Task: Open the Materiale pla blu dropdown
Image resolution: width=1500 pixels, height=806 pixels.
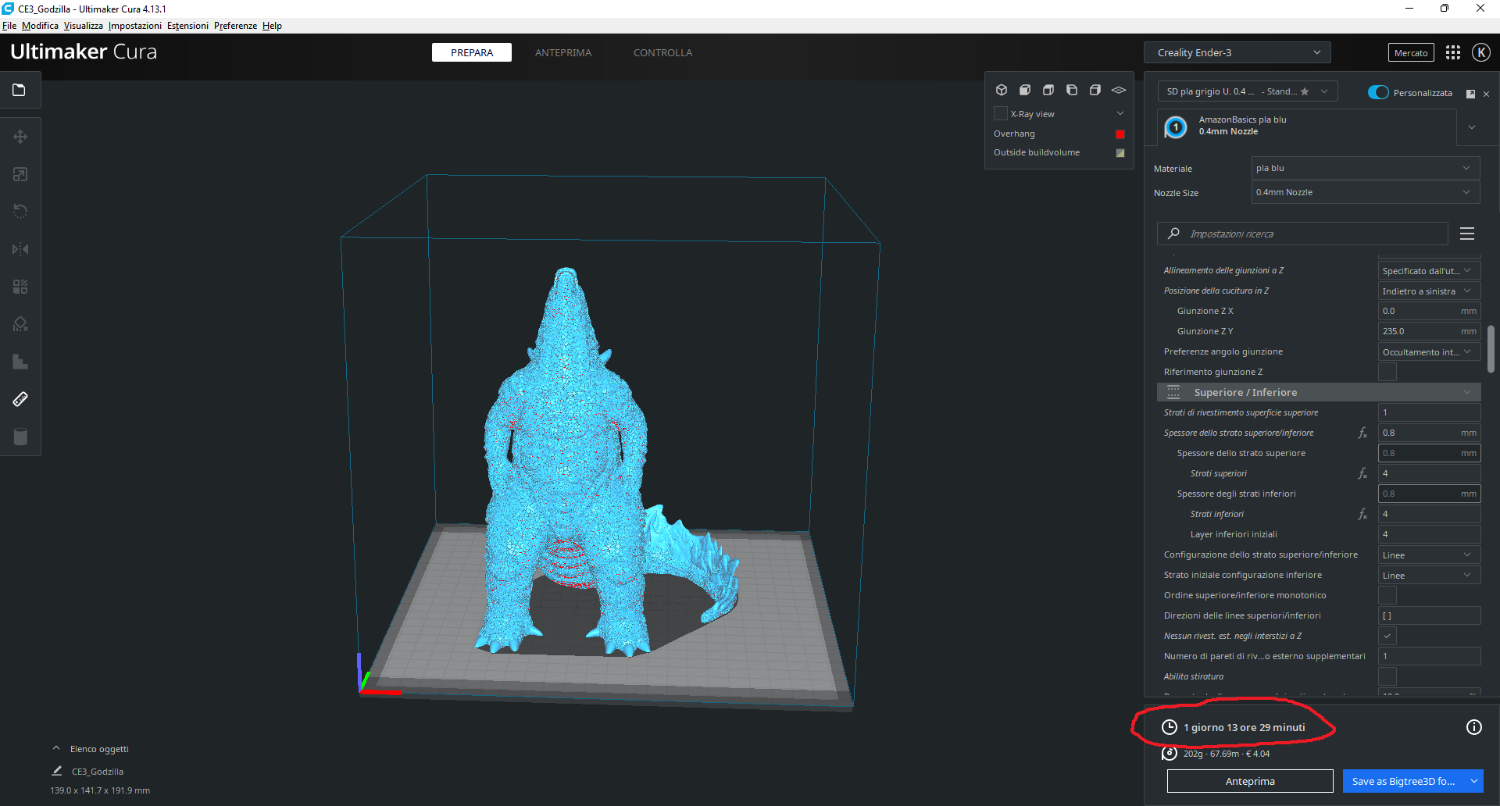Action: pyautogui.click(x=1365, y=168)
